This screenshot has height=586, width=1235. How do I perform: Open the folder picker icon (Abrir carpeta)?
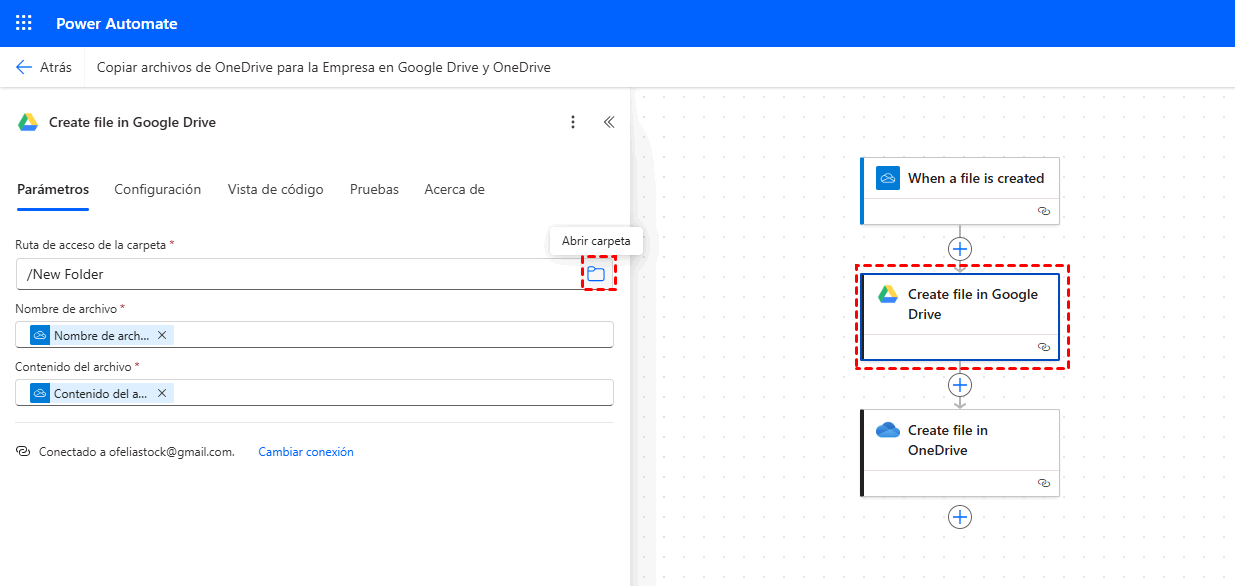(x=596, y=273)
